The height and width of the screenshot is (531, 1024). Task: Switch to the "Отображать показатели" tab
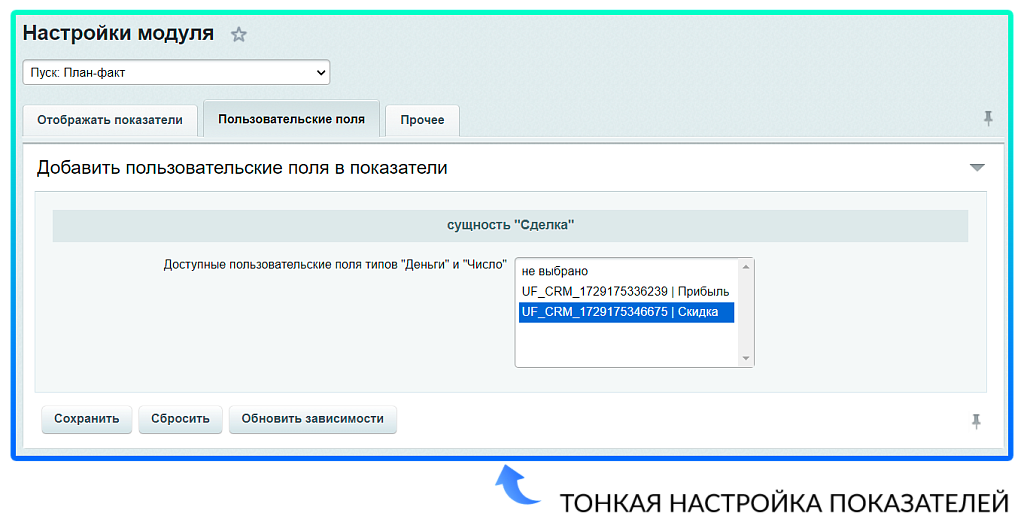110,120
